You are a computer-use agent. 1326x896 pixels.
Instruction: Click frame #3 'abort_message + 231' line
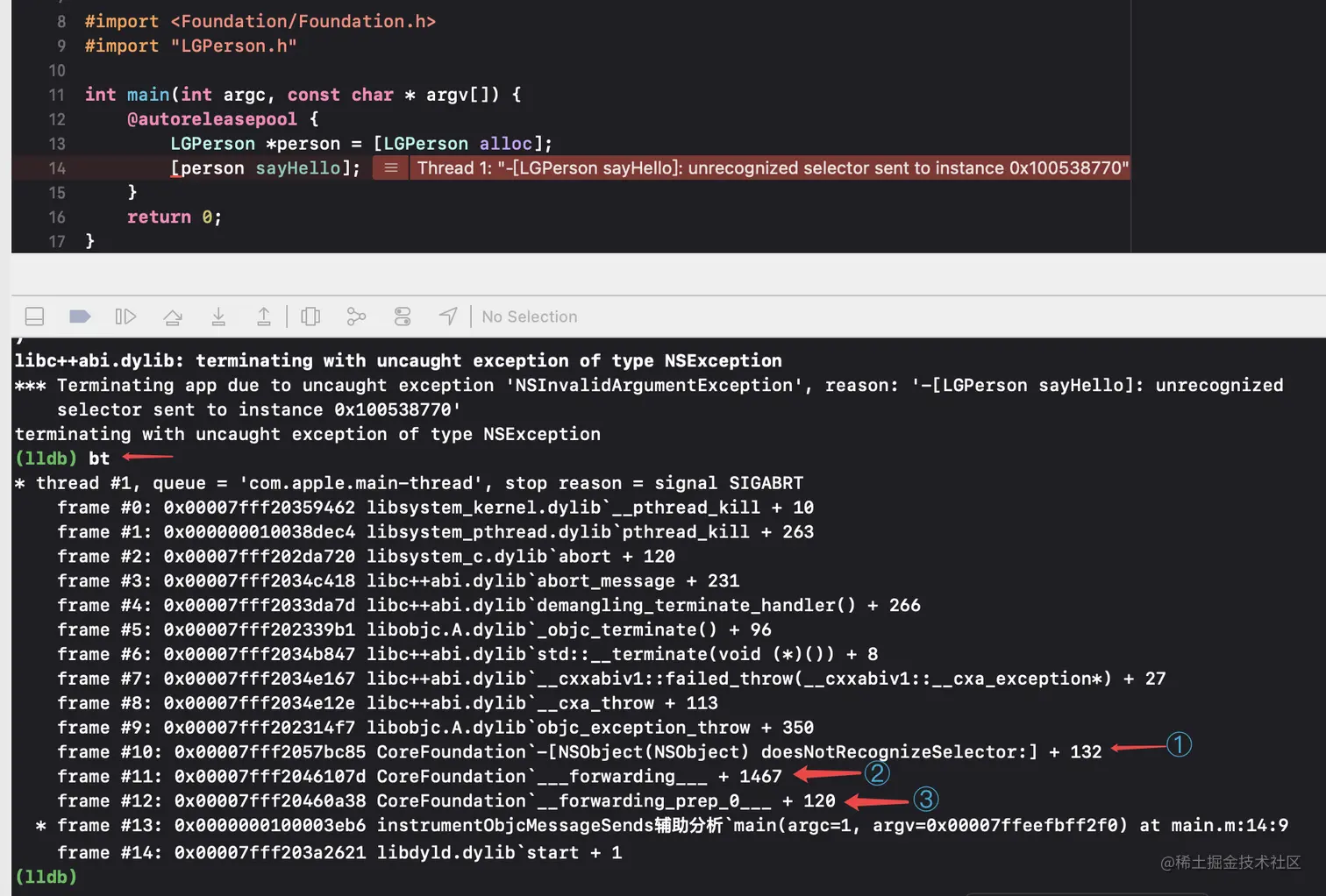[398, 581]
